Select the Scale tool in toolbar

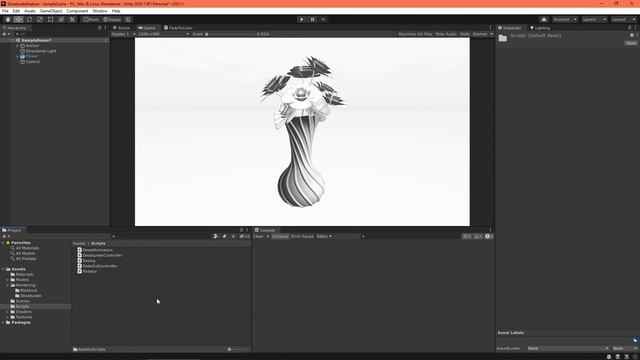coord(40,19)
